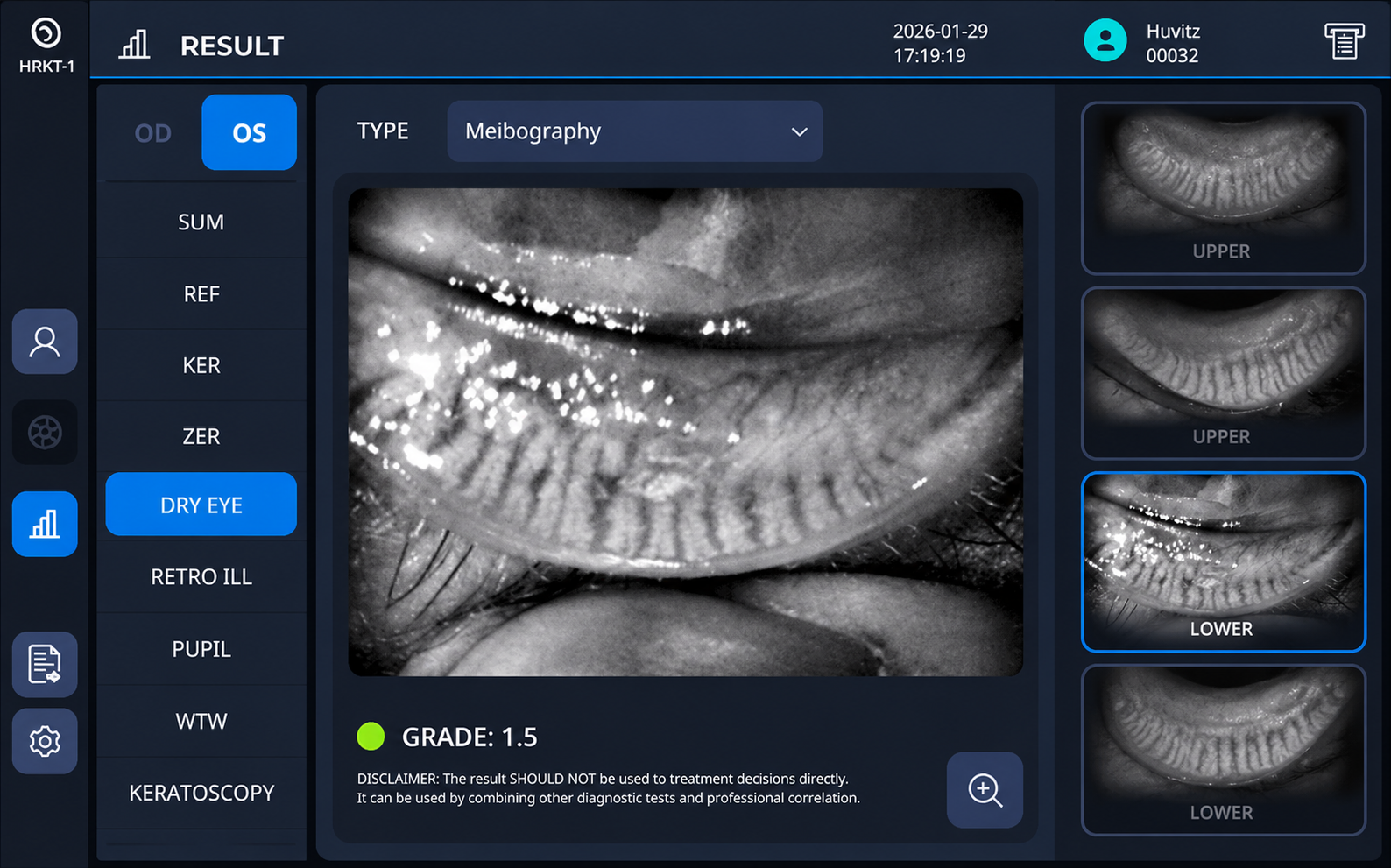Viewport: 1391px width, 868px height.
Task: Open the REF results tab
Action: click(x=201, y=293)
